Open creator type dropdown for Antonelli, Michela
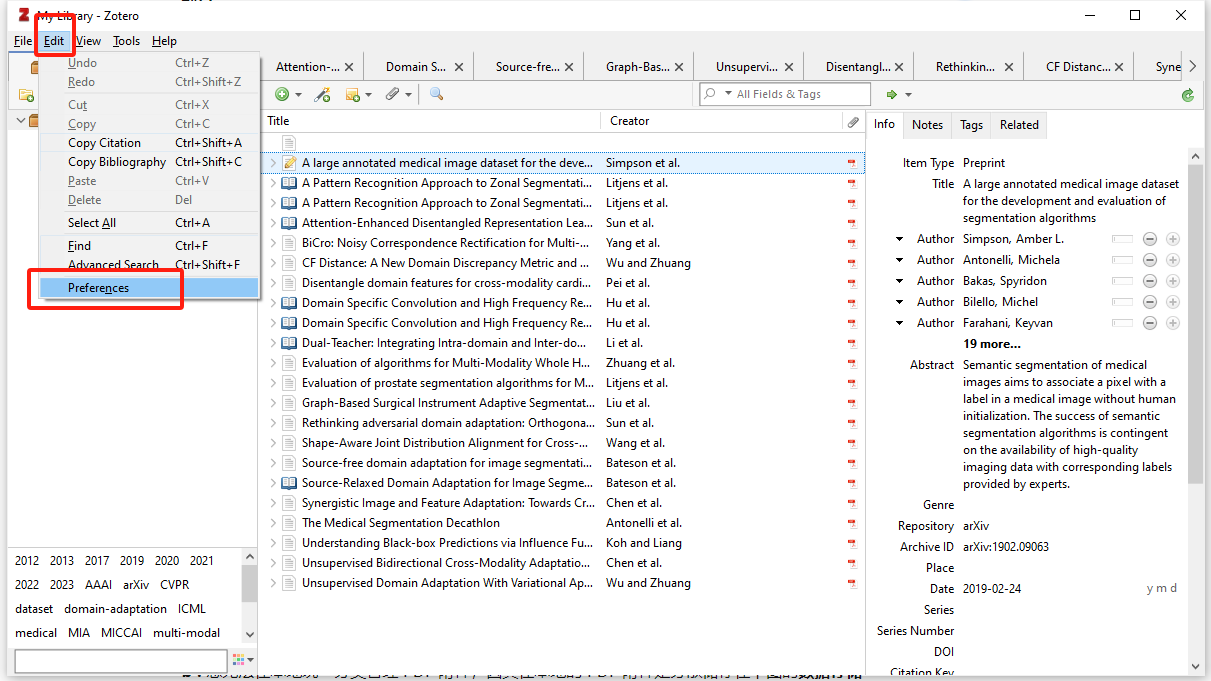Screen dimensions: 1211x681 [900, 260]
